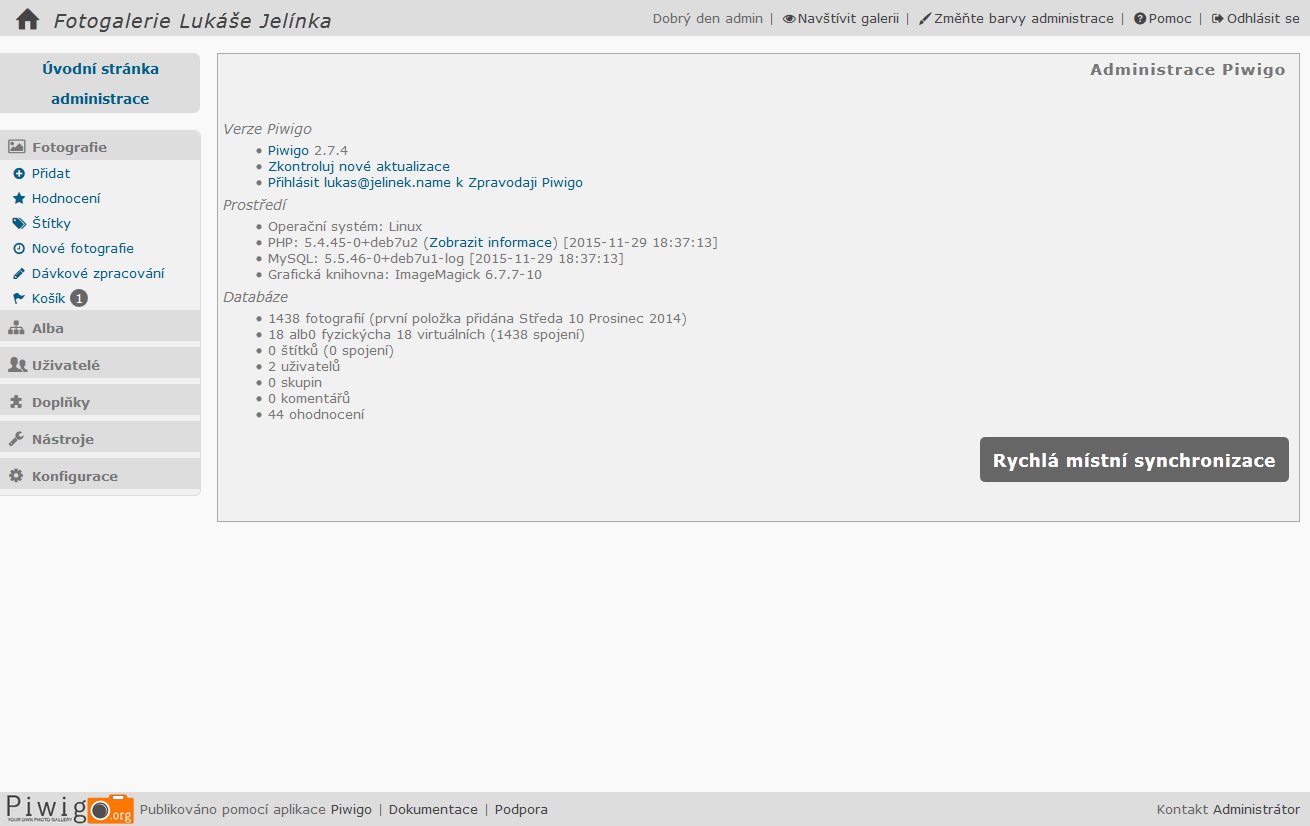
Task: Click the clock icon beside Nové fotografie
Action: pos(18,248)
